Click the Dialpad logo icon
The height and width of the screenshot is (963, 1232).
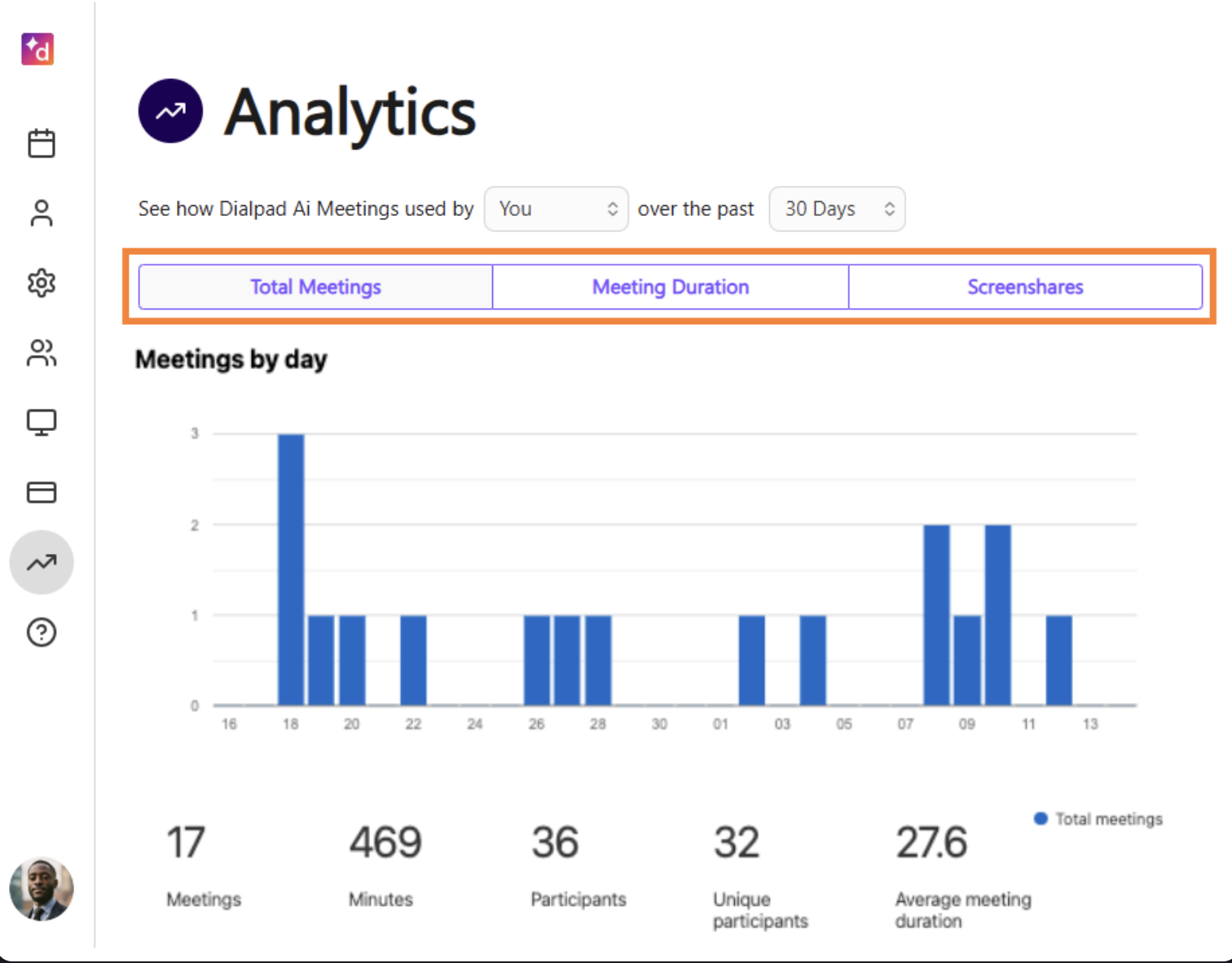point(37,49)
